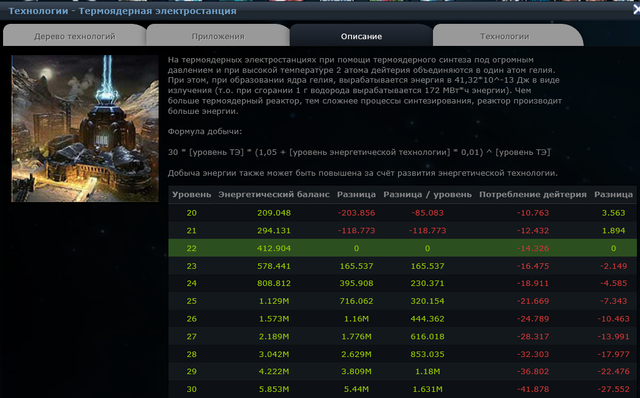Click deuterium consumption -18.911
The image size is (640, 398).
pyautogui.click(x=533, y=283)
